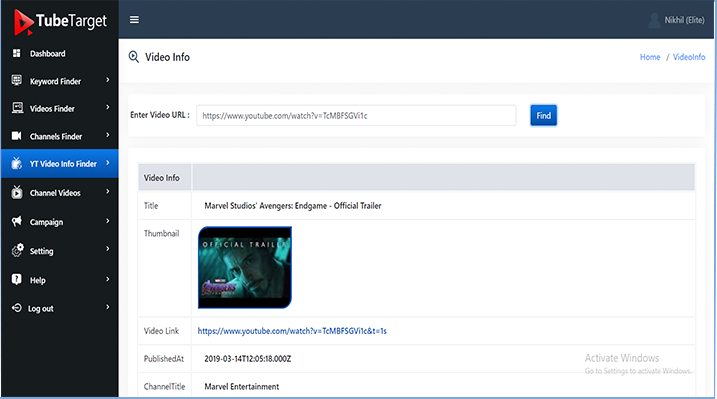Expand the Channels Finder chevron
717x399 pixels.
click(108, 135)
